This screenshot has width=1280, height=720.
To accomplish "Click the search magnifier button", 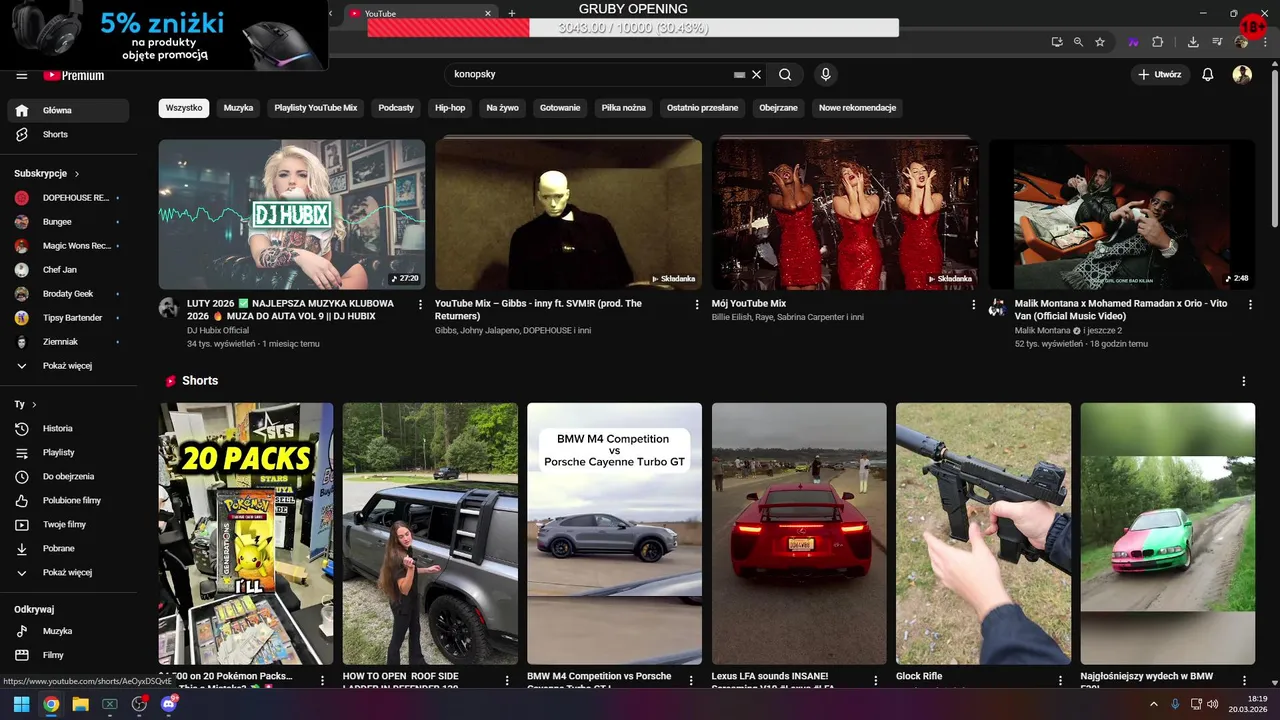I will coord(785,74).
